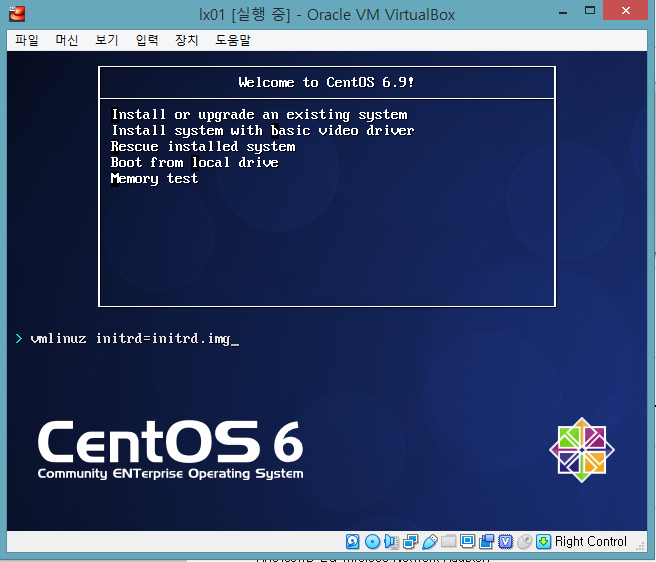Minimize the VirtualBox window
The image size is (656, 562).
(x=563, y=13)
